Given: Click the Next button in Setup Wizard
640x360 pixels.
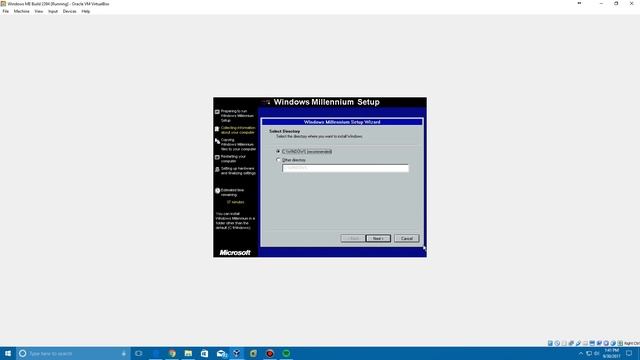Looking at the screenshot, I should point(378,238).
